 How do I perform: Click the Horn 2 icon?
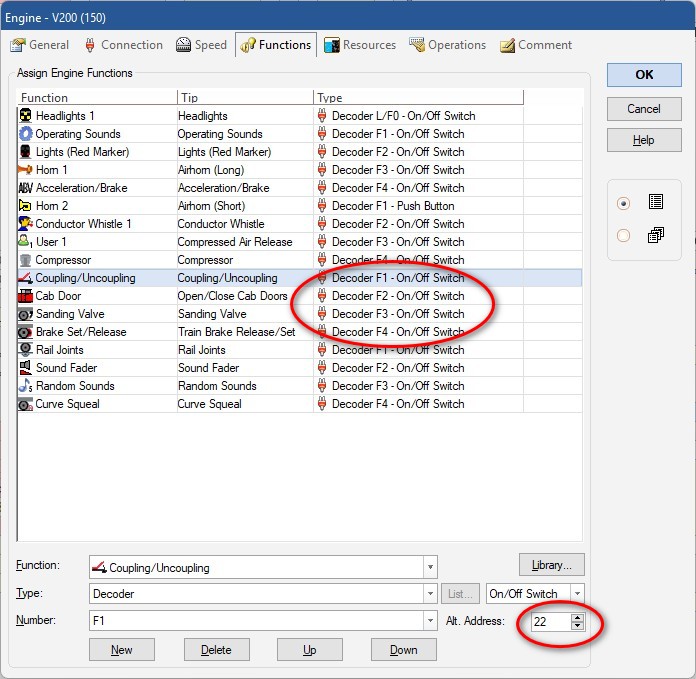[26, 205]
